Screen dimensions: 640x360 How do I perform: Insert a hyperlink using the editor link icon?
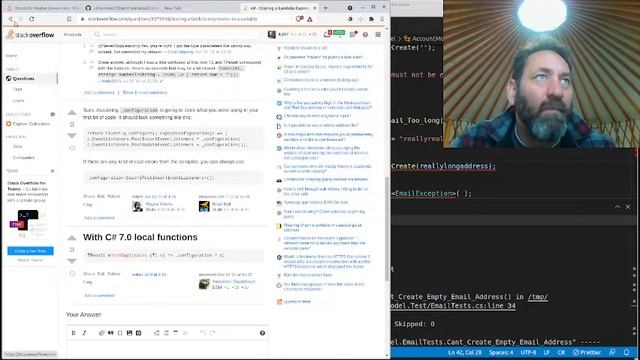point(102,333)
